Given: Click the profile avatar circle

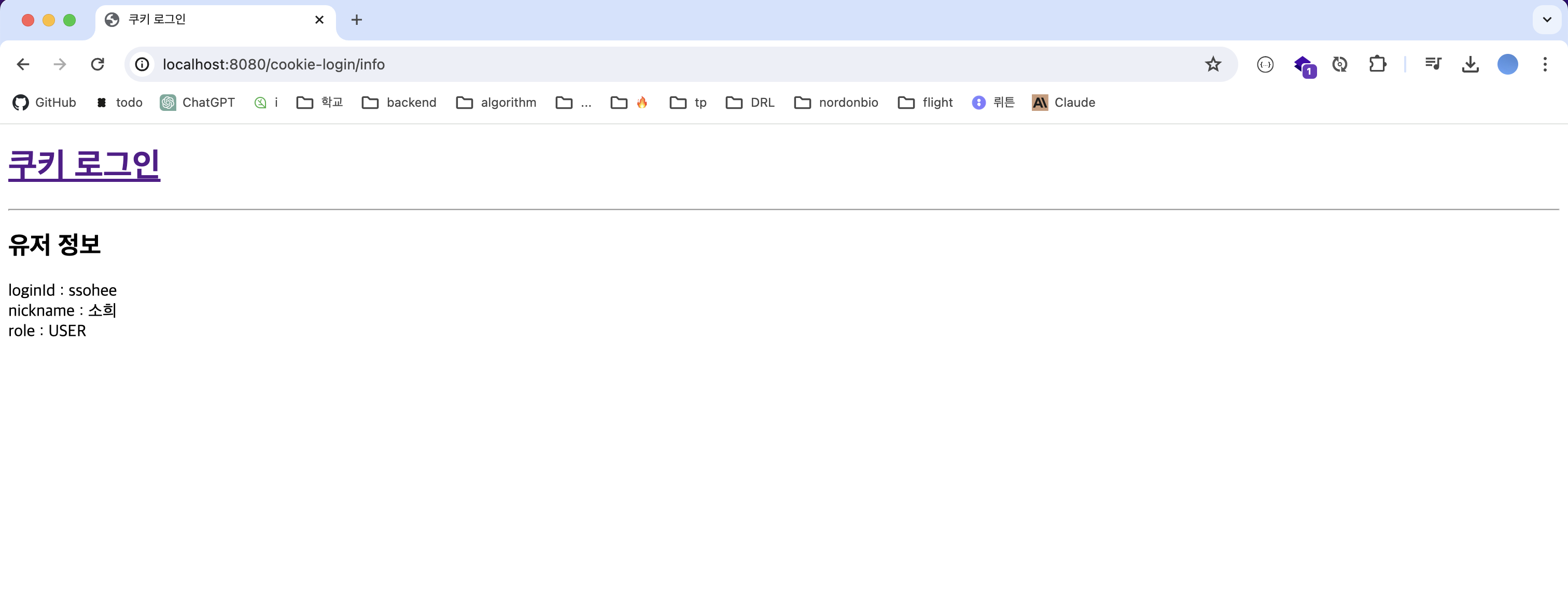Looking at the screenshot, I should pos(1507,64).
